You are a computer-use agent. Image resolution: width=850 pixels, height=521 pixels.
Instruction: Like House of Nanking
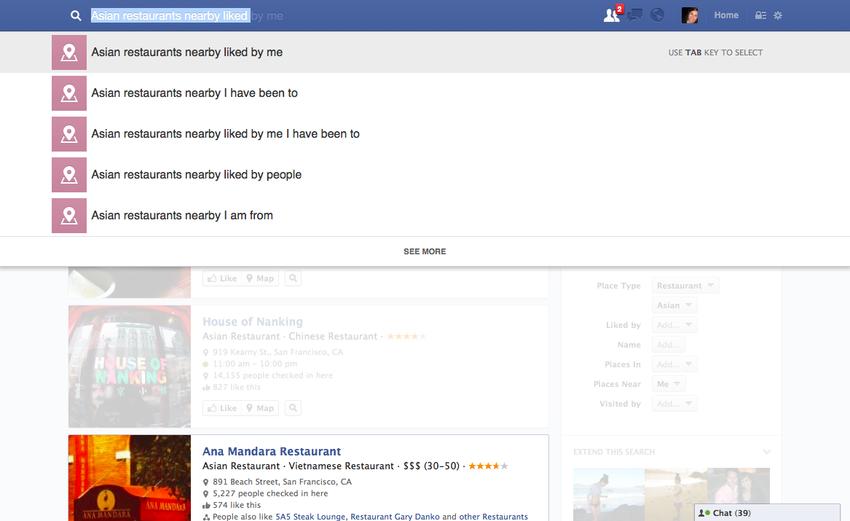coord(222,408)
